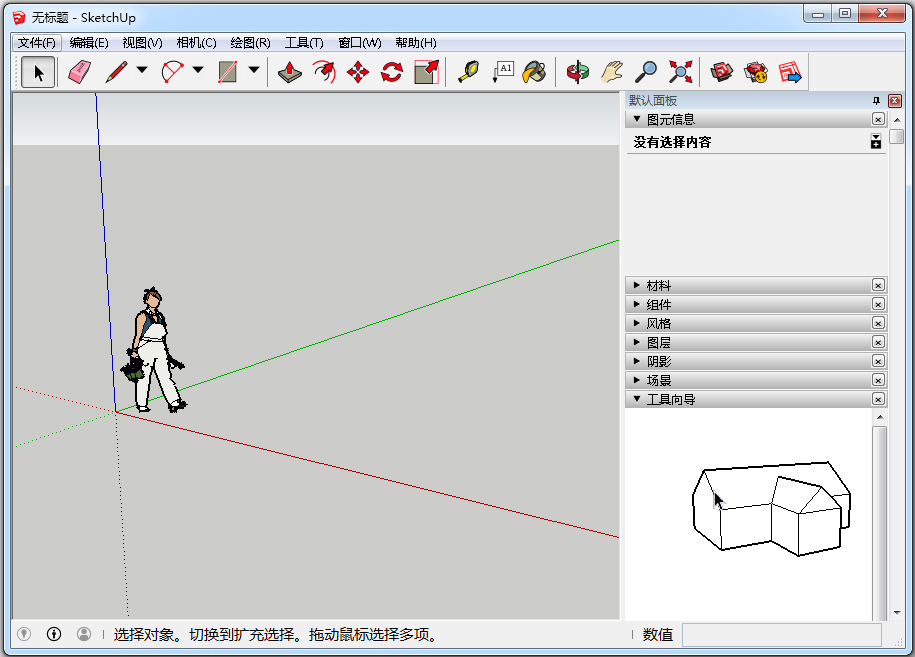Activate the Move tool
Screen dimensions: 915x657
pyautogui.click(x=357, y=71)
